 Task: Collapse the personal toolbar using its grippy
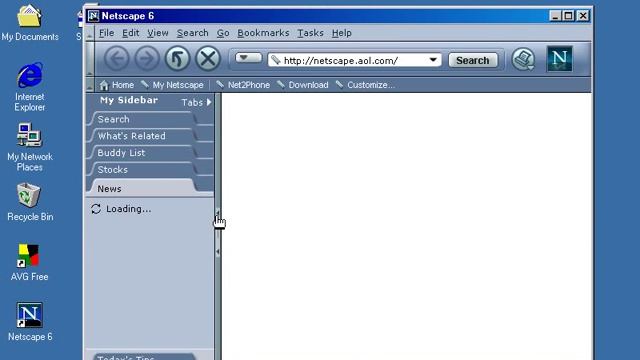point(89,85)
